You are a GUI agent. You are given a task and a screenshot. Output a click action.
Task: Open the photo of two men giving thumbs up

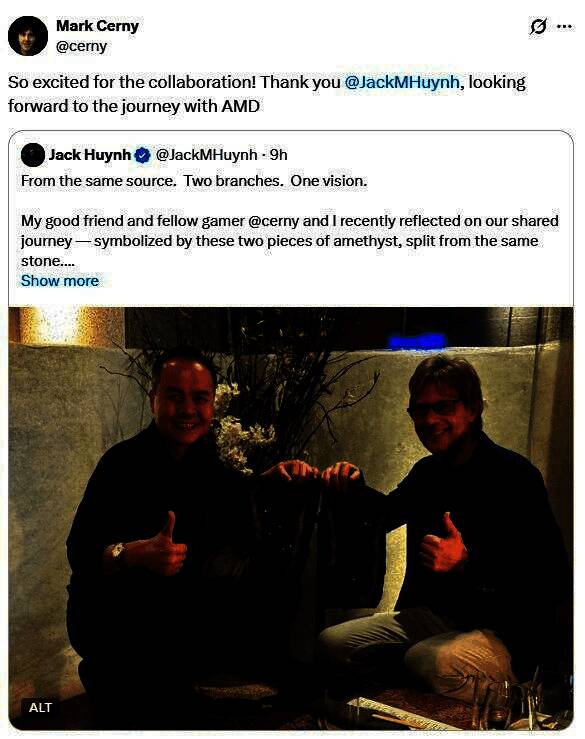click(x=291, y=518)
